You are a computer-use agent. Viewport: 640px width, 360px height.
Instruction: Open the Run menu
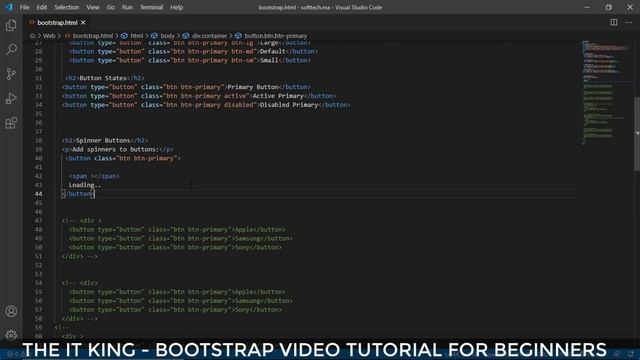tap(127, 7)
